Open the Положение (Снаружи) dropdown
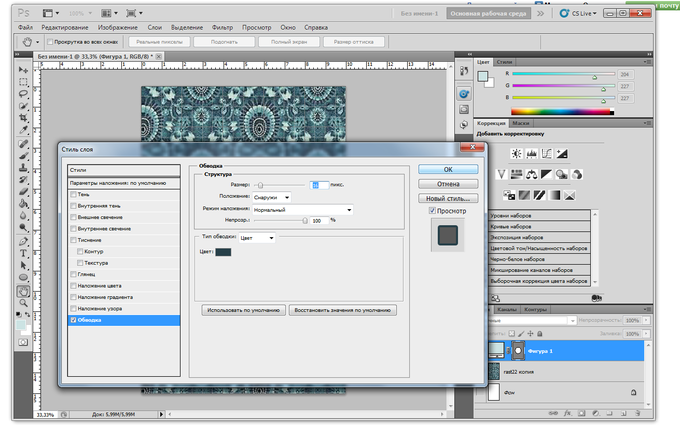Screen dimensions: 680x425 (272, 197)
